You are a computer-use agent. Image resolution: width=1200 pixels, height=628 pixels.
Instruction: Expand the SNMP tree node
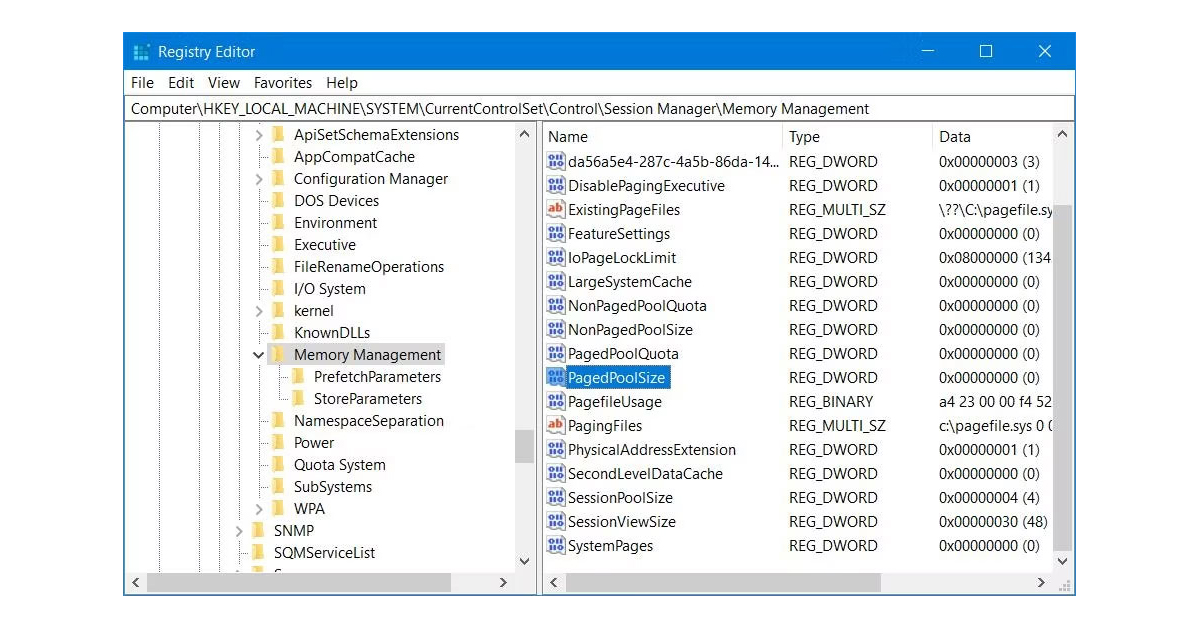240,530
